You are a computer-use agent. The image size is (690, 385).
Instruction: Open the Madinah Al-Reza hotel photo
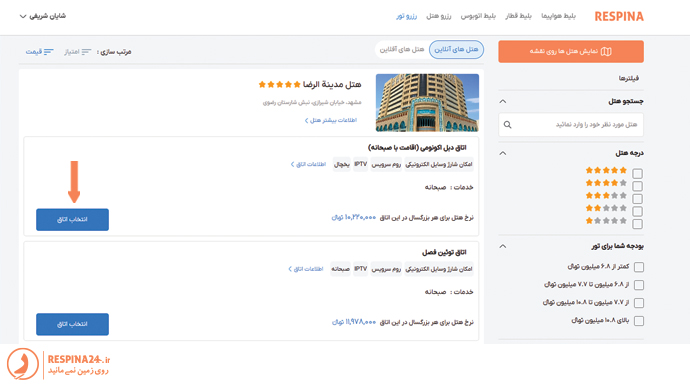(x=427, y=103)
